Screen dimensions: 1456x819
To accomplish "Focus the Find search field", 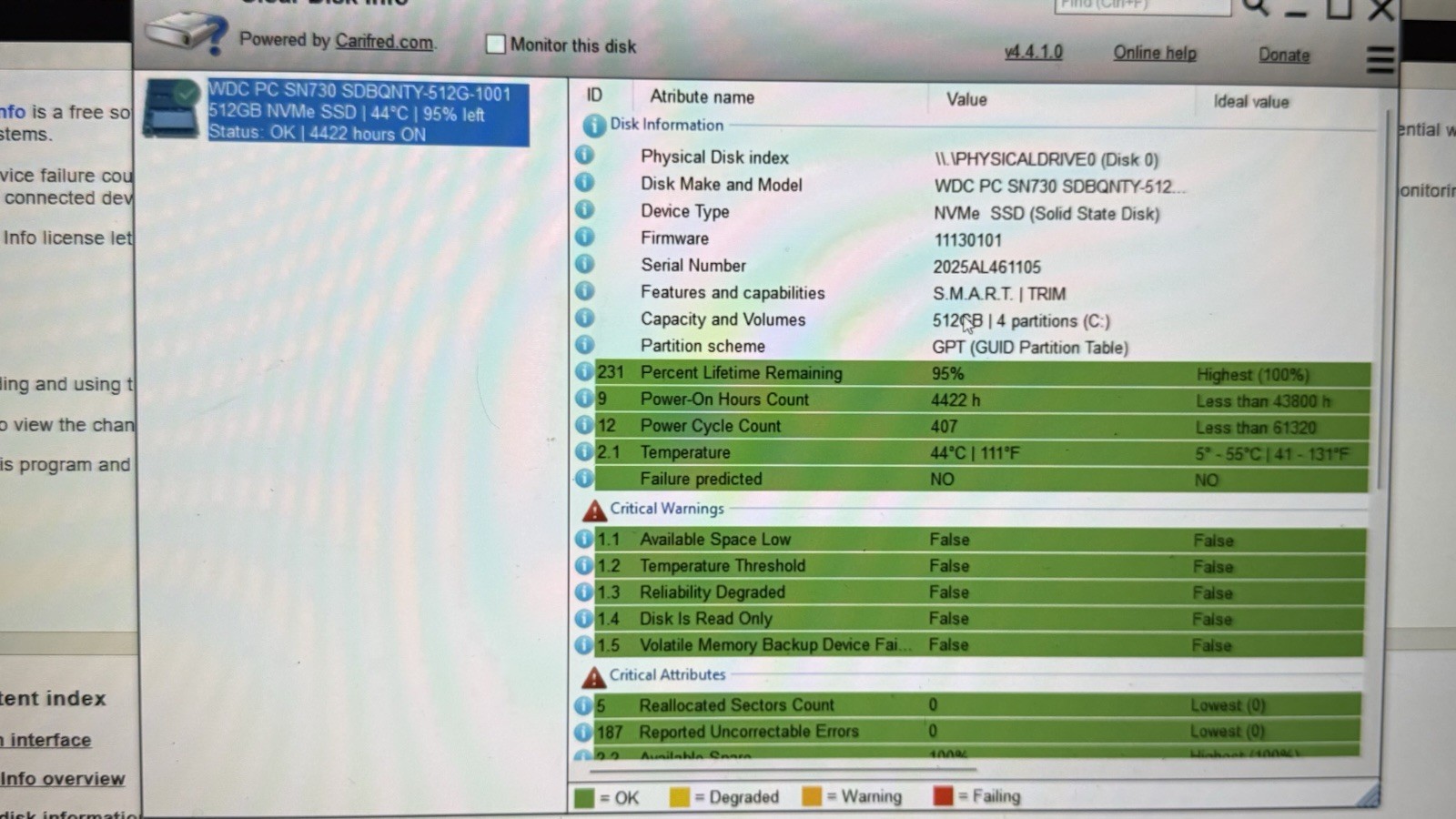I will (x=1142, y=5).
